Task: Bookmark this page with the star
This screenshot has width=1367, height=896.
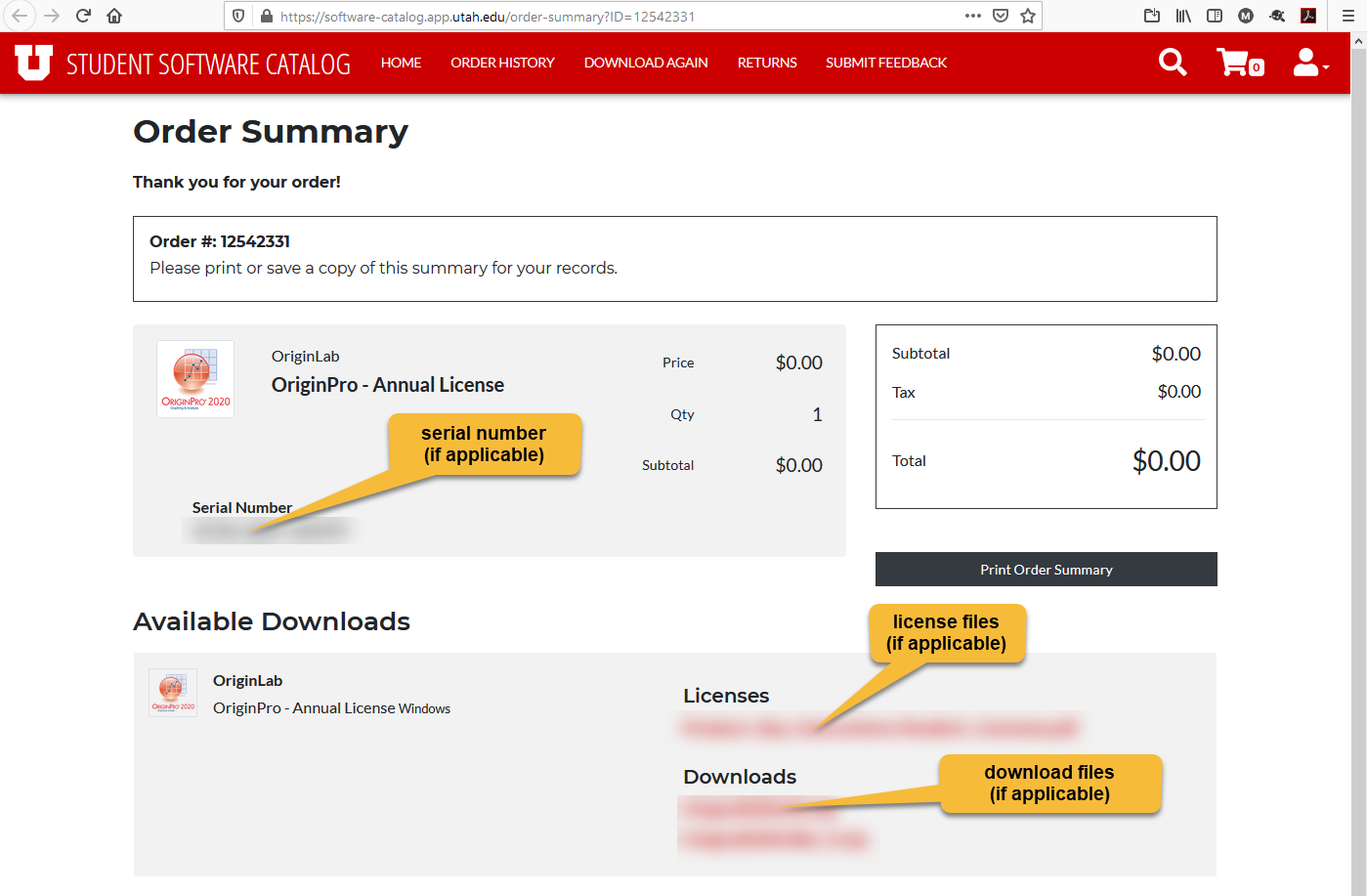Action: tap(1028, 16)
